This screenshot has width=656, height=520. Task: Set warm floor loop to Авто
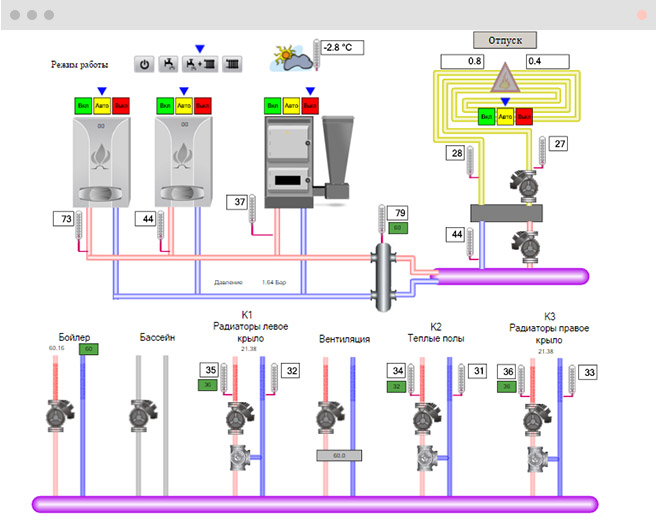(x=505, y=117)
